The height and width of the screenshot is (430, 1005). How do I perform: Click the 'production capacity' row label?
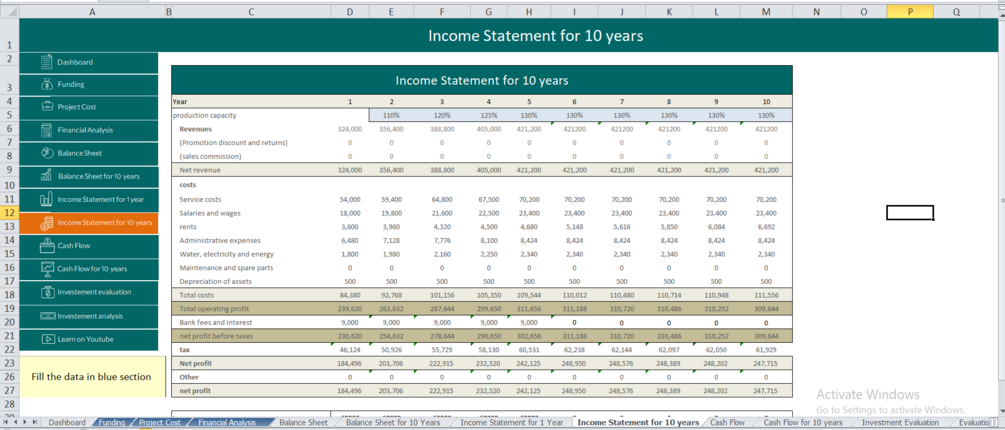pyautogui.click(x=204, y=115)
